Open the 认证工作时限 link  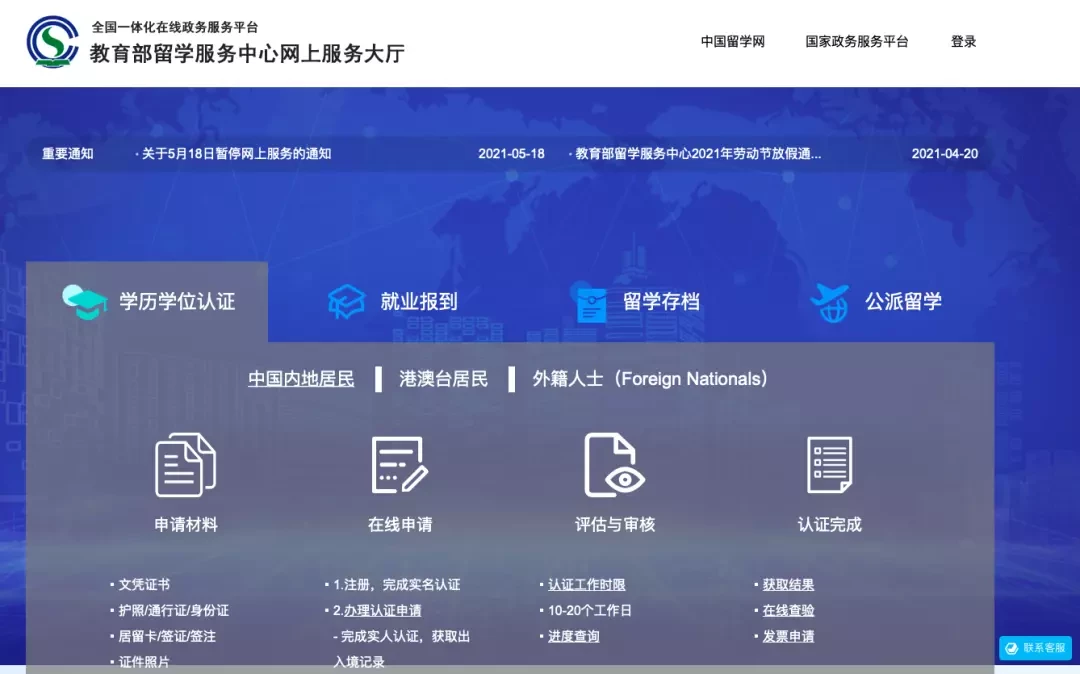587,585
